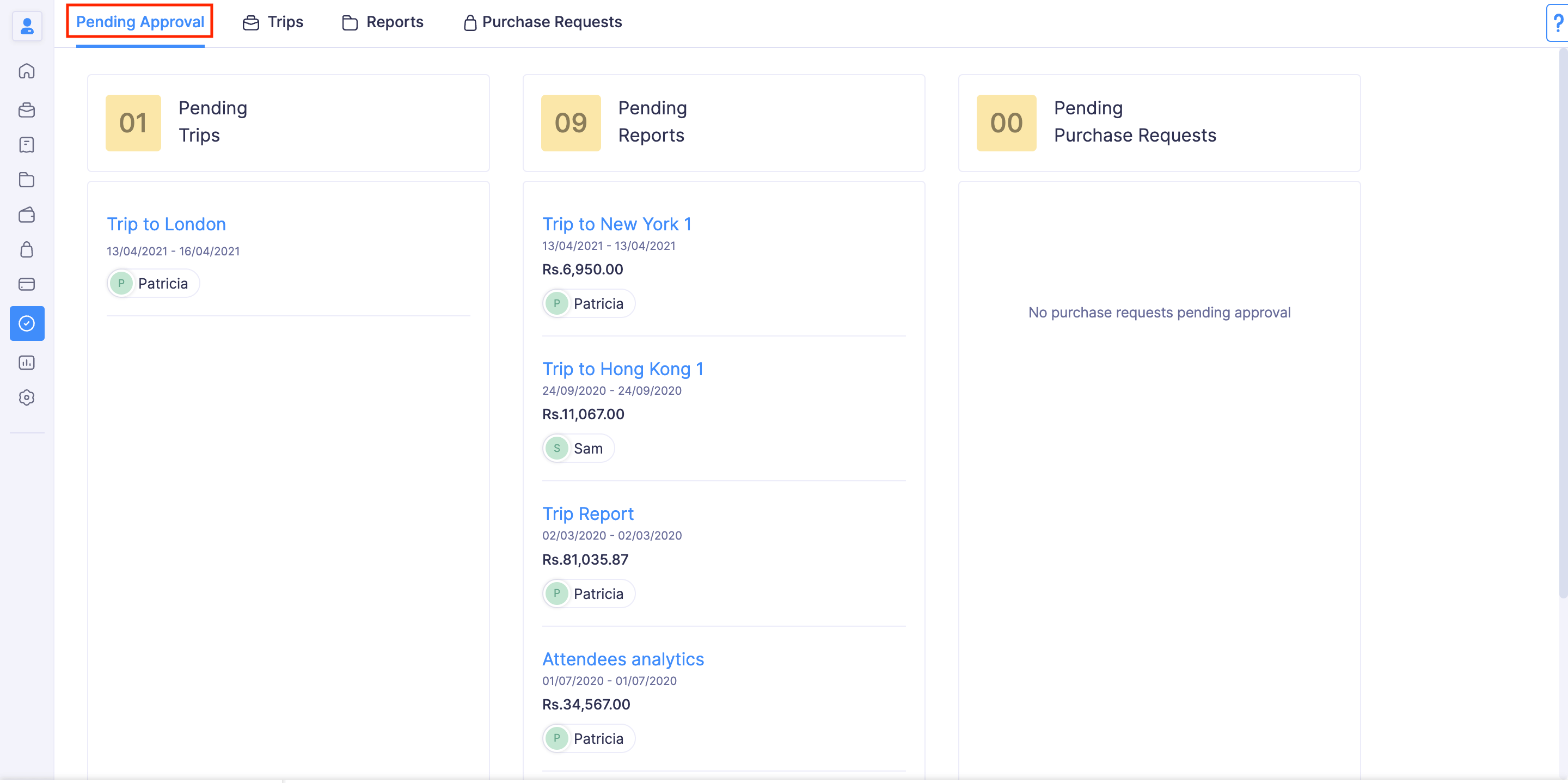Click the help question mark button
This screenshot has width=1568, height=783.
1558,23
